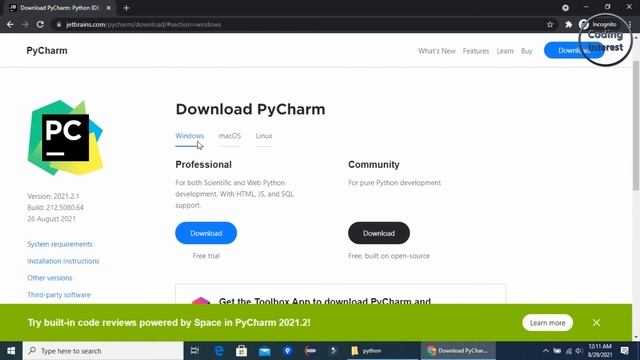Image resolution: width=640 pixels, height=360 pixels.
Task: Open the System requirements link
Action: pyautogui.click(x=60, y=244)
